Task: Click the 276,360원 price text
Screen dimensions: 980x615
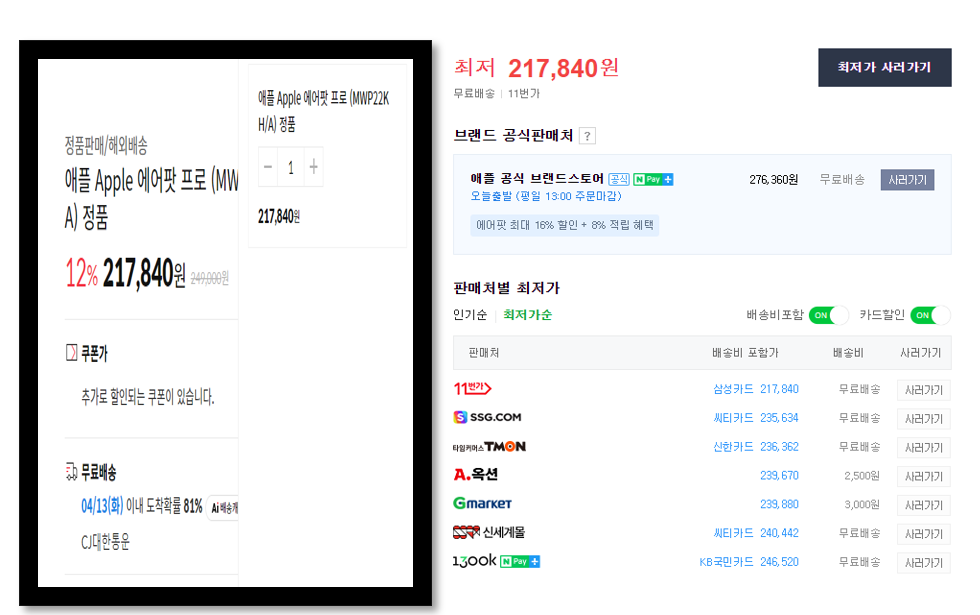Action: tap(773, 180)
